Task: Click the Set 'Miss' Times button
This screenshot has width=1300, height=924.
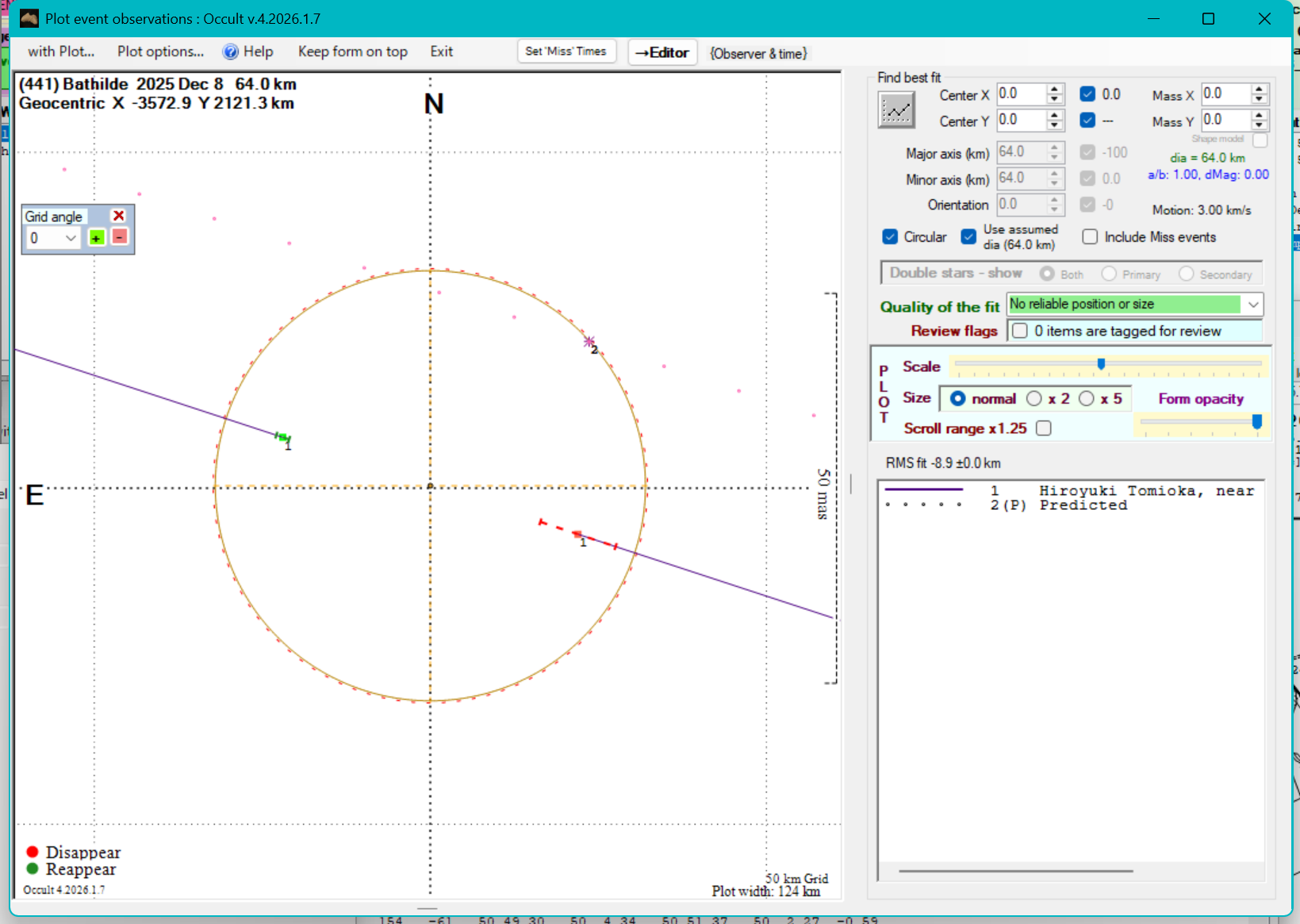Action: pyautogui.click(x=566, y=52)
